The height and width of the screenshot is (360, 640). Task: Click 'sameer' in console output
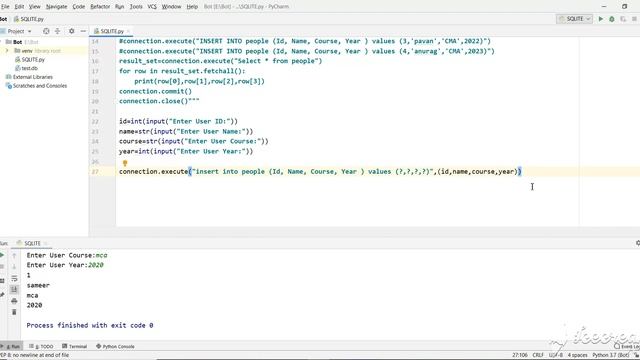coord(38,285)
